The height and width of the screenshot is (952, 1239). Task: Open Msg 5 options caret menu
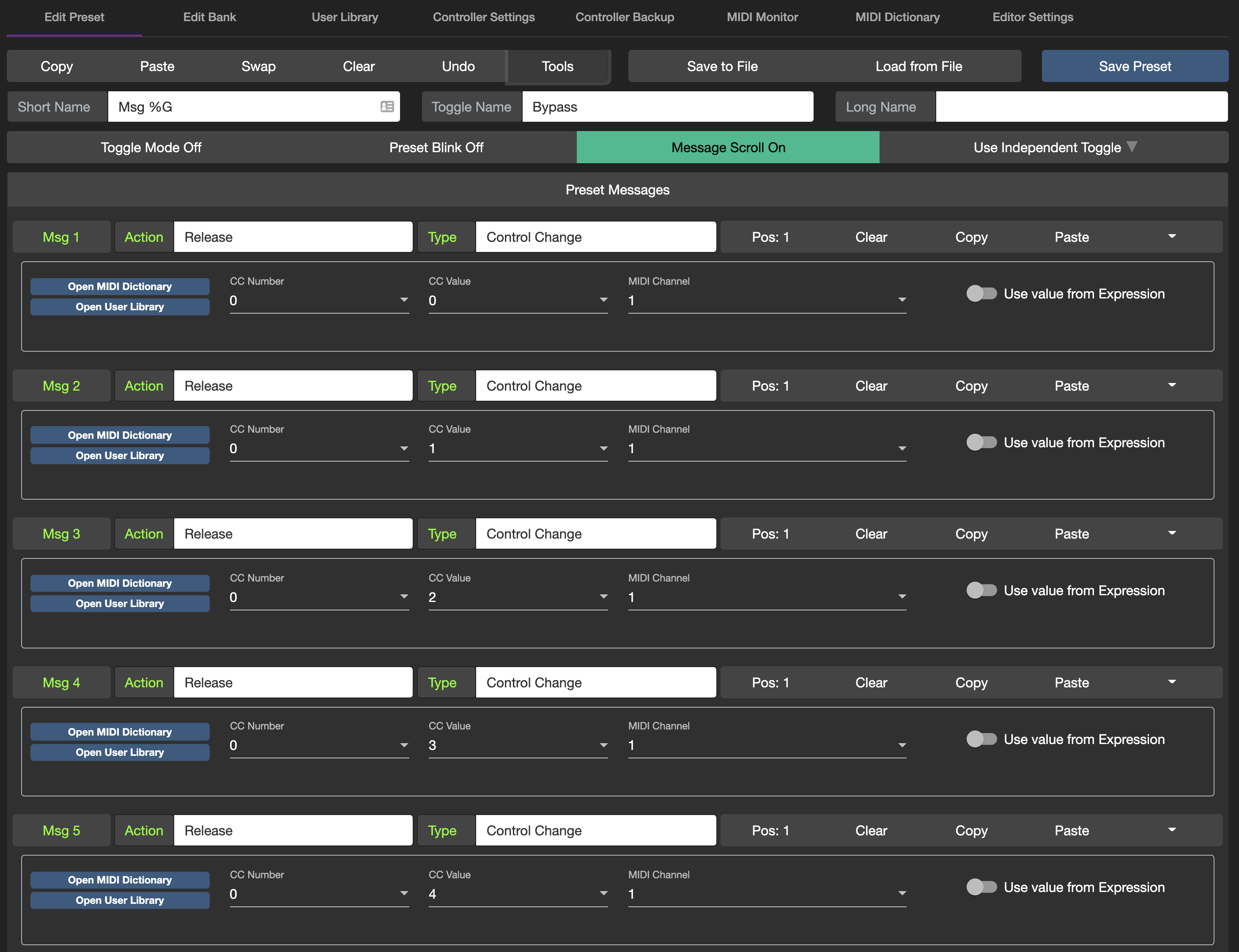pos(1171,829)
